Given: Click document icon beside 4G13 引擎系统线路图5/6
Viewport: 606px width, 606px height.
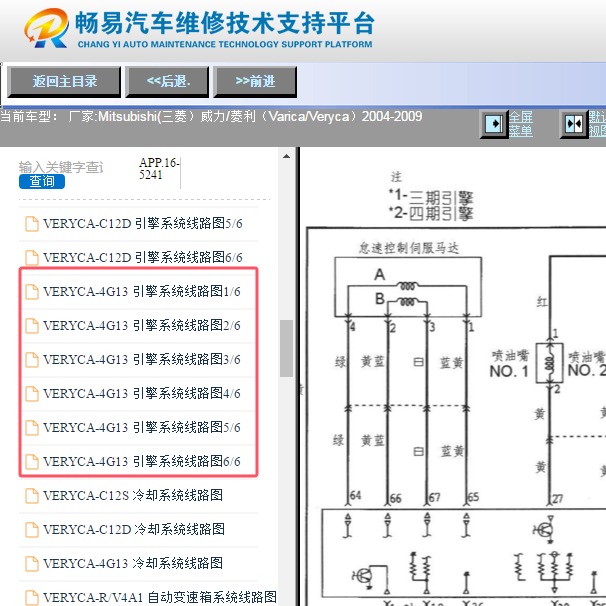Looking at the screenshot, I should 32,428.
